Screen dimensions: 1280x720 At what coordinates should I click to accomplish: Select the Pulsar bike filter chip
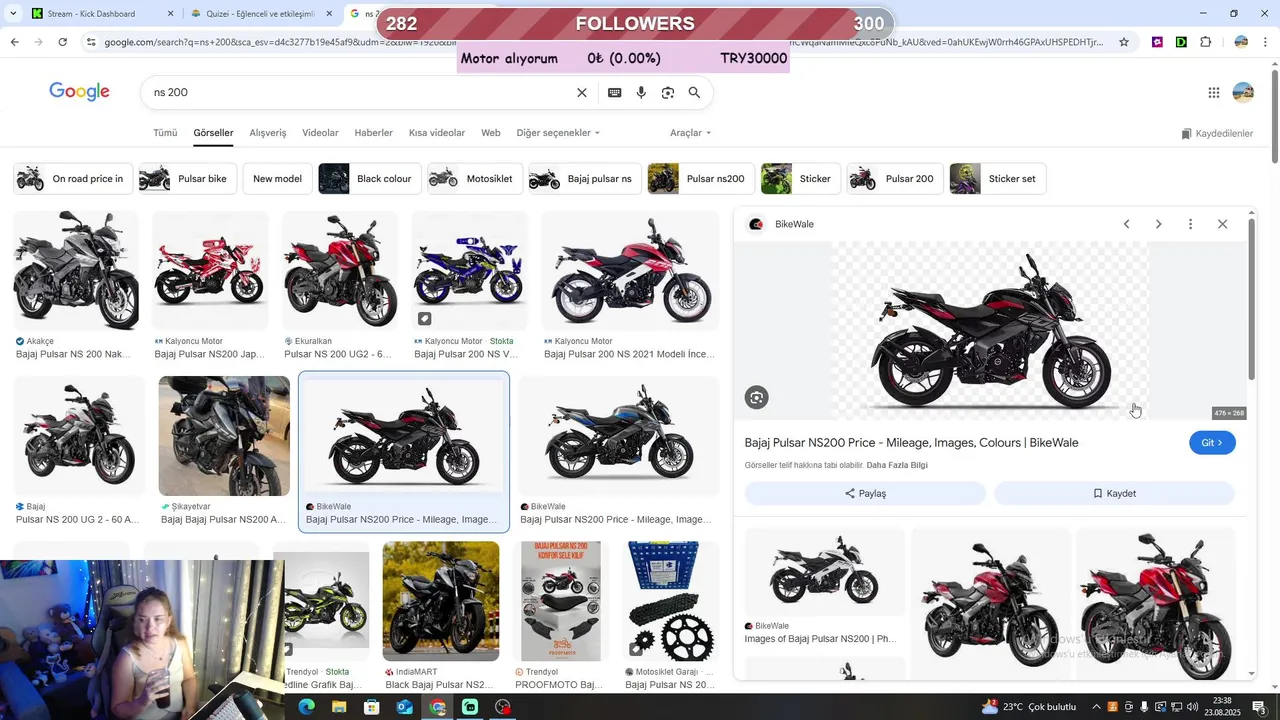pos(187,179)
